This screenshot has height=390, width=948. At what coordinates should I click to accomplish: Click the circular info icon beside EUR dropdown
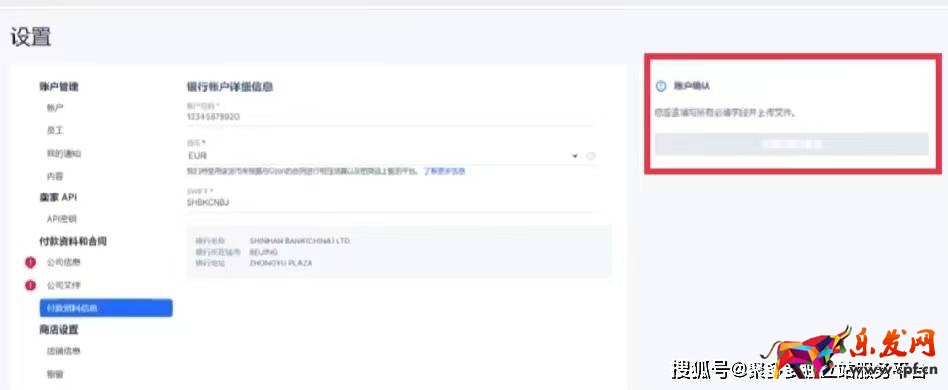pyautogui.click(x=591, y=156)
